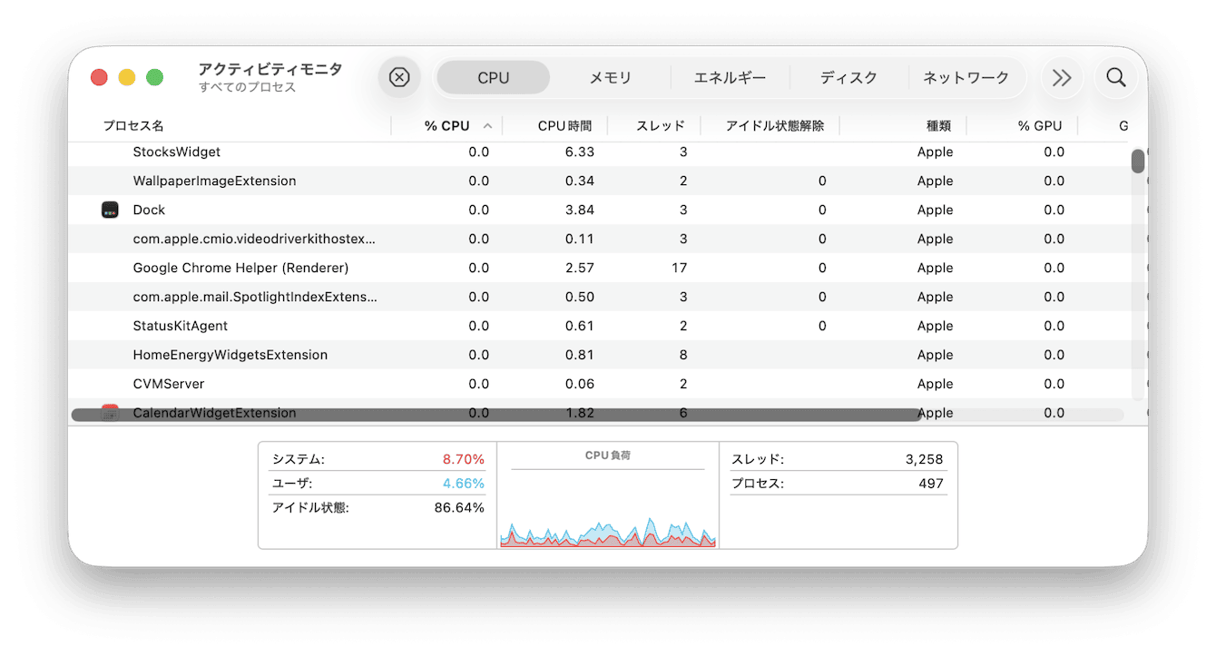Click the horizontal scrollbar thumb
Image resolution: width=1216 pixels, height=656 pixels.
coord(496,415)
